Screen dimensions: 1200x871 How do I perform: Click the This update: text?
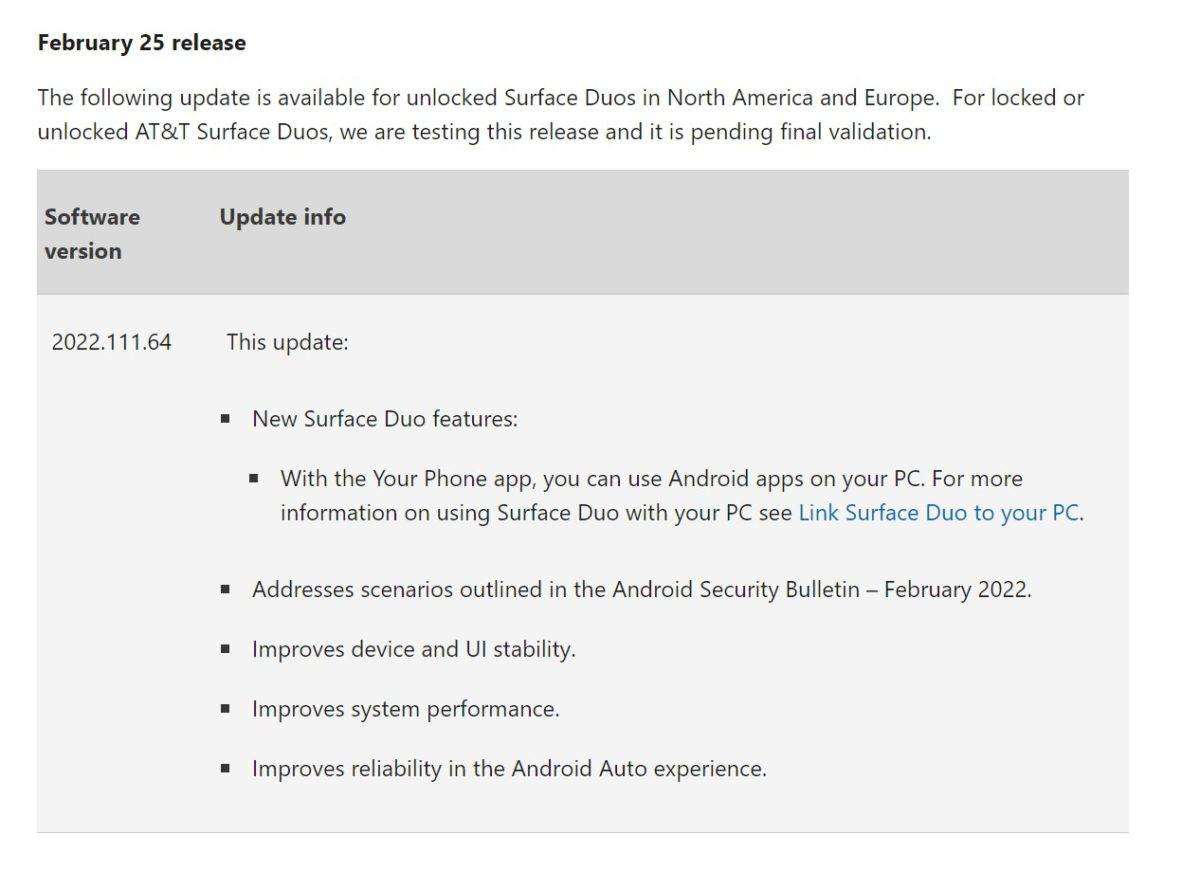(x=287, y=342)
